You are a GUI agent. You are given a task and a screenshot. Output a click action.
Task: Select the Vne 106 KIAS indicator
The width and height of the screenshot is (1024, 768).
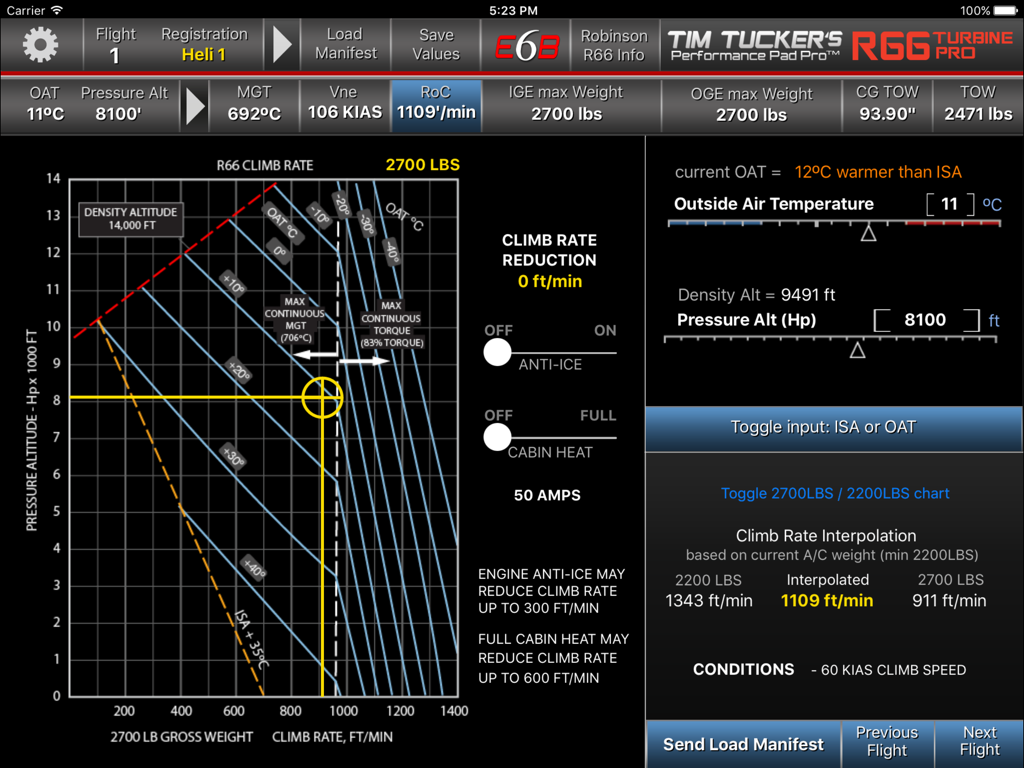point(344,106)
